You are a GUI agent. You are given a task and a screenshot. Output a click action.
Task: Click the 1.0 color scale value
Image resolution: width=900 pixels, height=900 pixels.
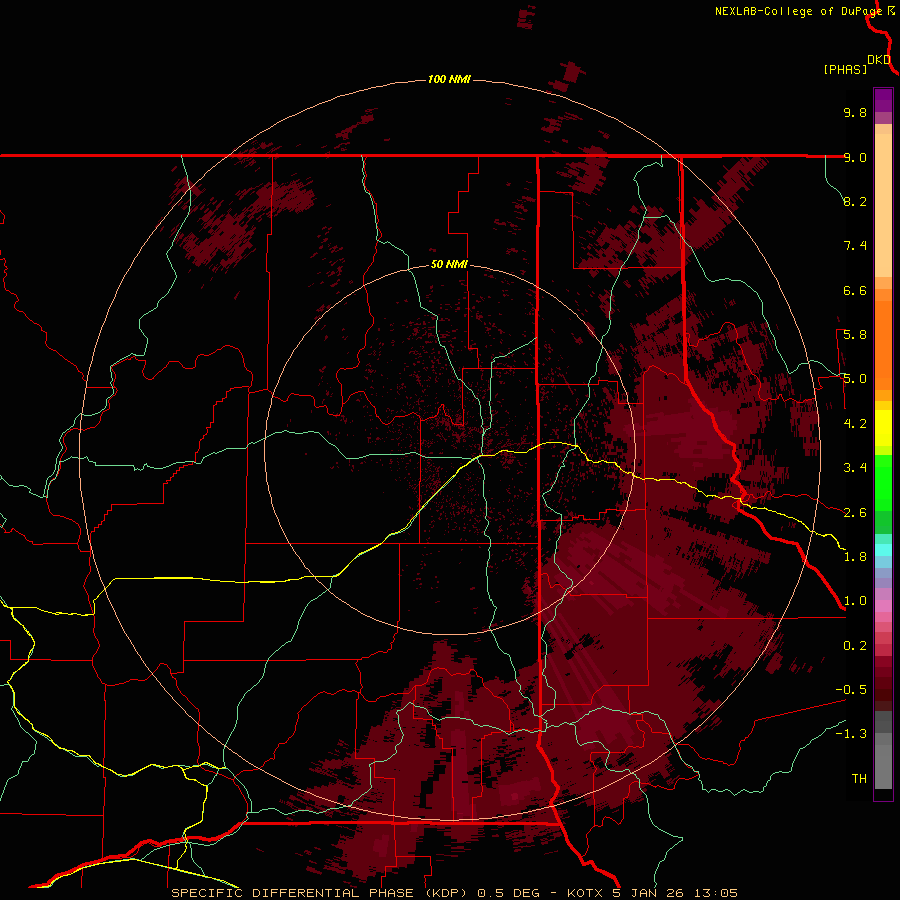[x=855, y=601]
